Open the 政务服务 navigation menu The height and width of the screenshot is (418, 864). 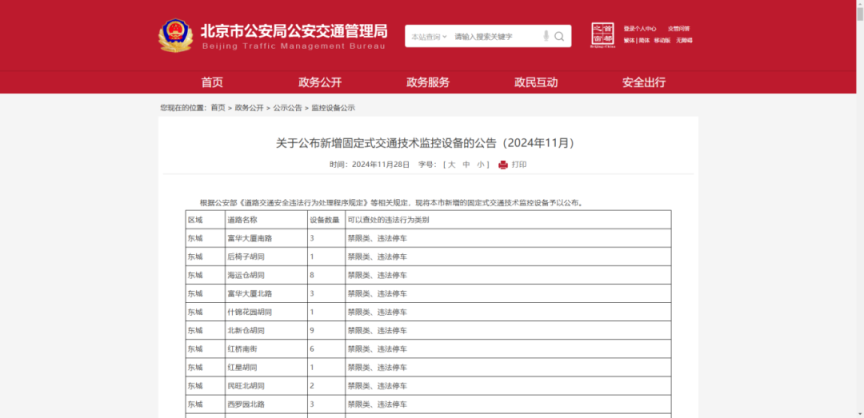[428, 82]
